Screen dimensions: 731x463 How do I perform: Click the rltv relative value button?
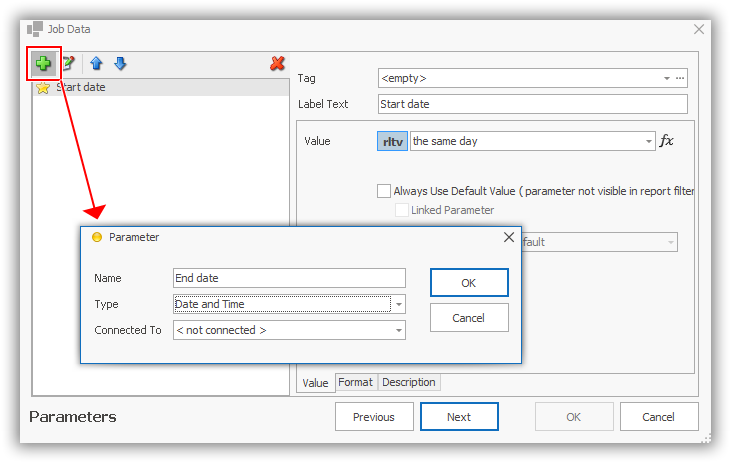393,142
